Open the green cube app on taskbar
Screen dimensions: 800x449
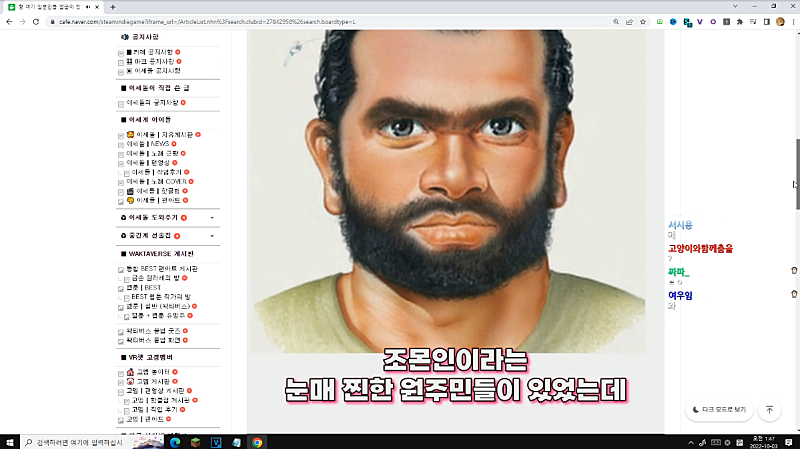pyautogui.click(x=195, y=442)
